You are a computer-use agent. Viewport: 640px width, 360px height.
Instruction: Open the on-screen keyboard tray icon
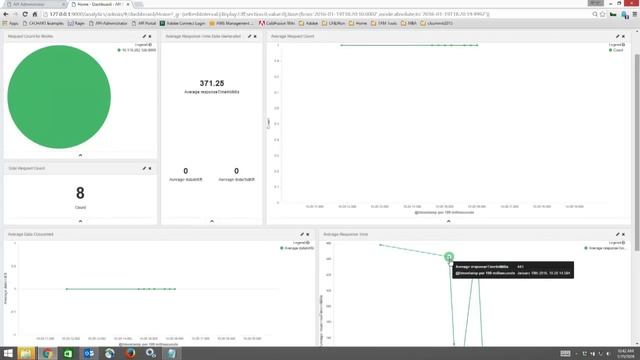(x=565, y=353)
